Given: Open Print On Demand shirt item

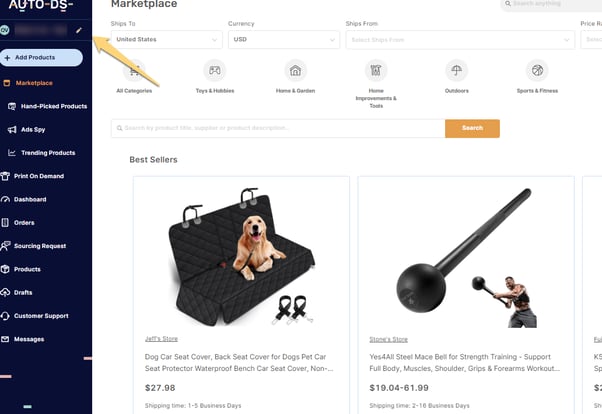Looking at the screenshot, I should 32,176.
